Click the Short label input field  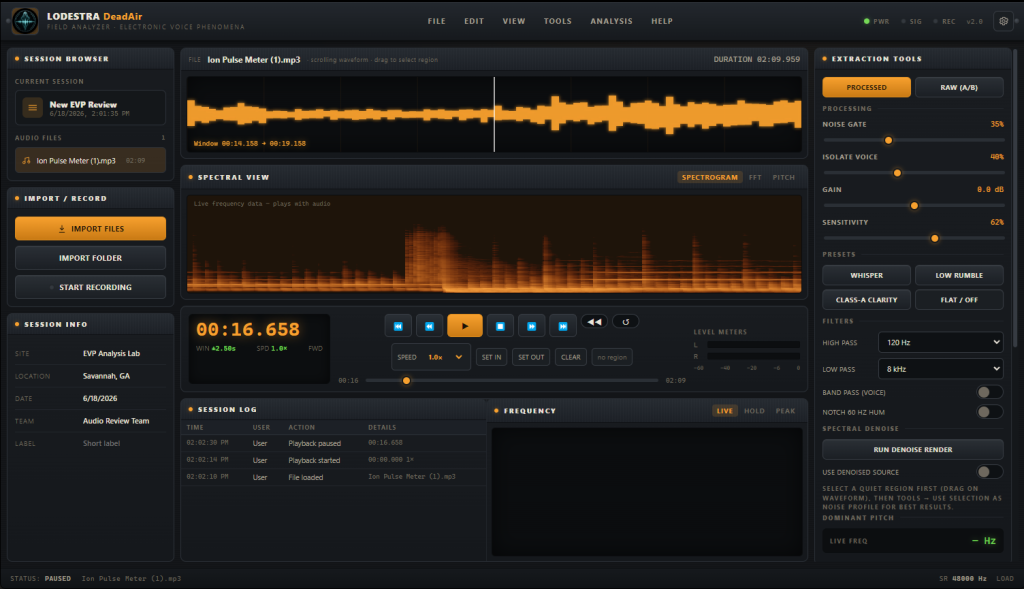123,443
